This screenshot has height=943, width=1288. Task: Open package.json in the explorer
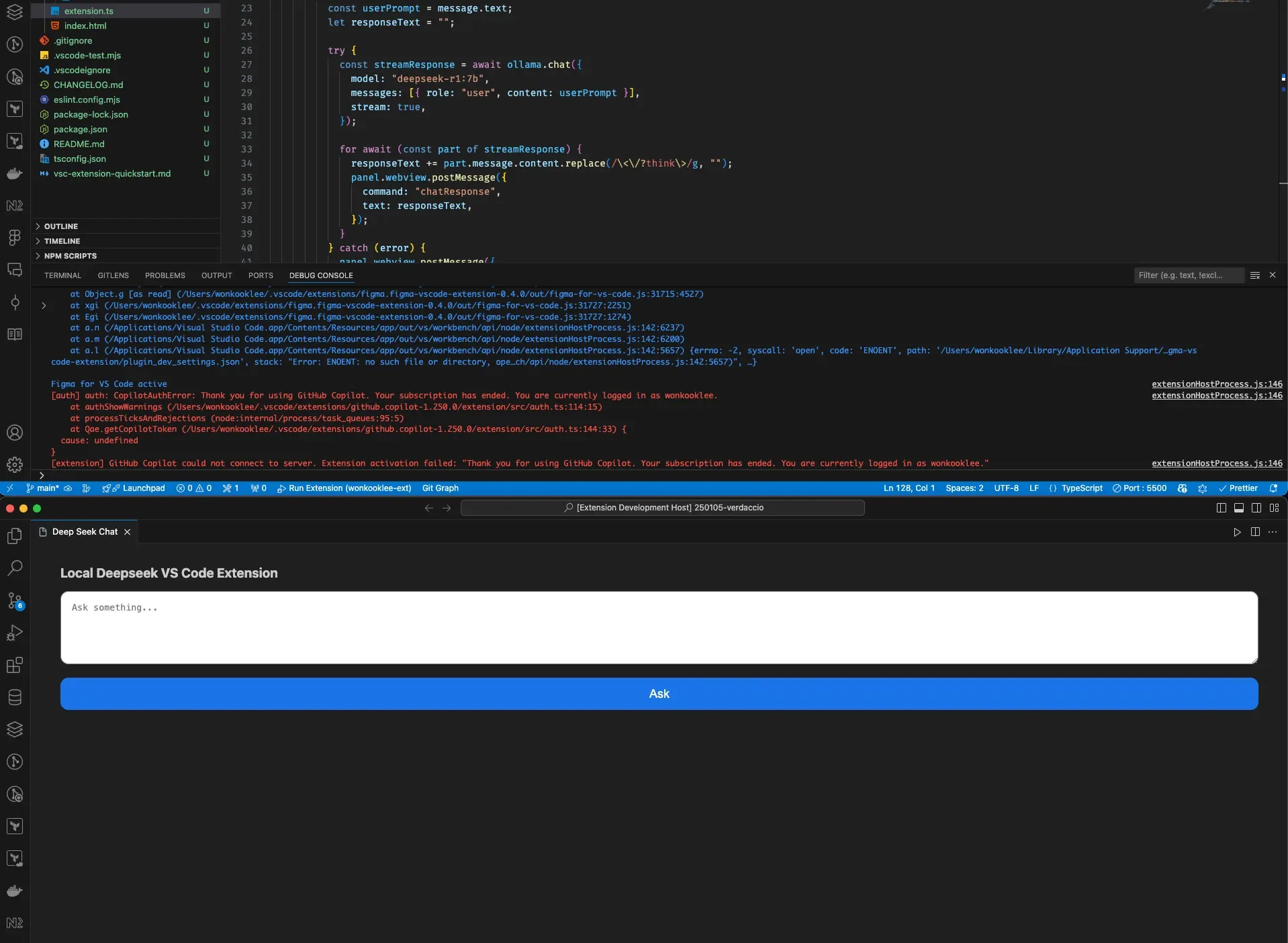[x=126, y=129]
